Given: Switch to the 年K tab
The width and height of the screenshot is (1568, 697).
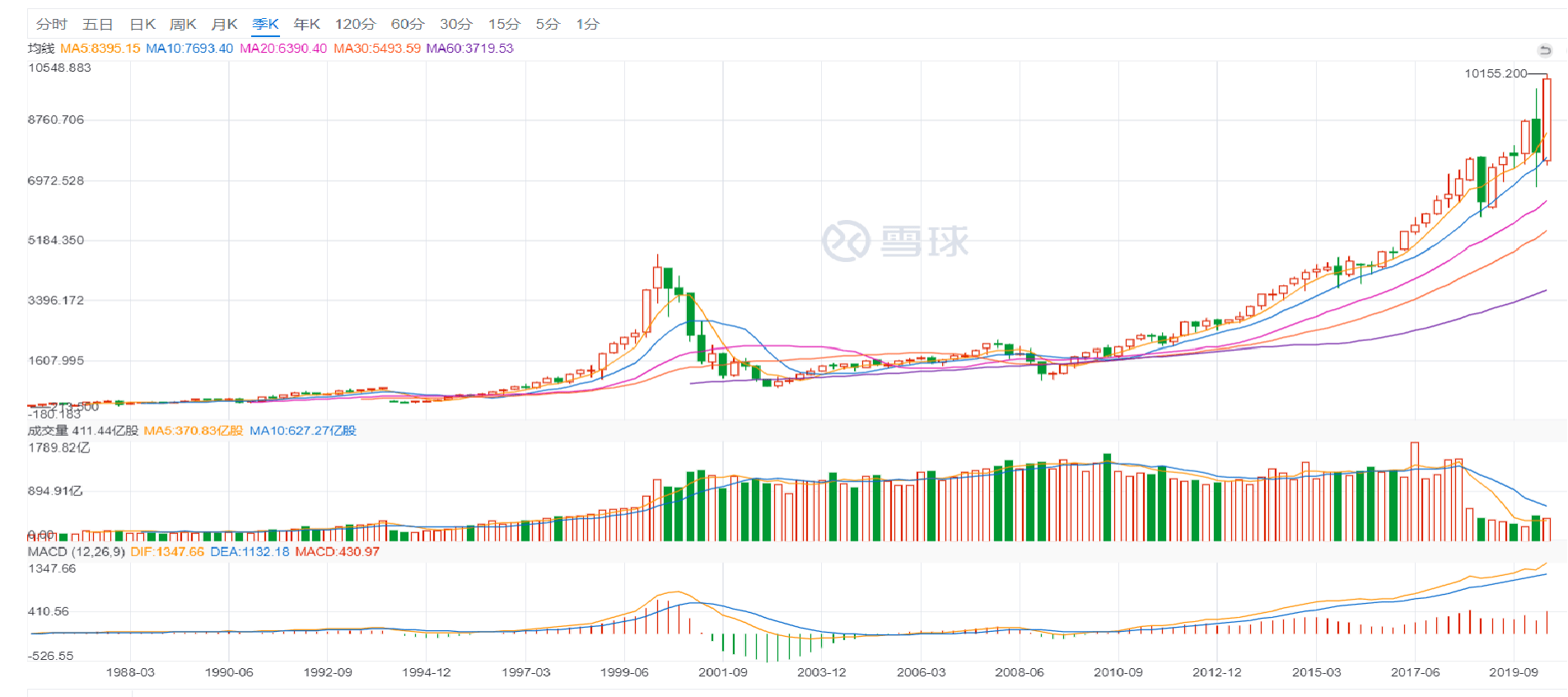Looking at the screenshot, I should tap(306, 24).
